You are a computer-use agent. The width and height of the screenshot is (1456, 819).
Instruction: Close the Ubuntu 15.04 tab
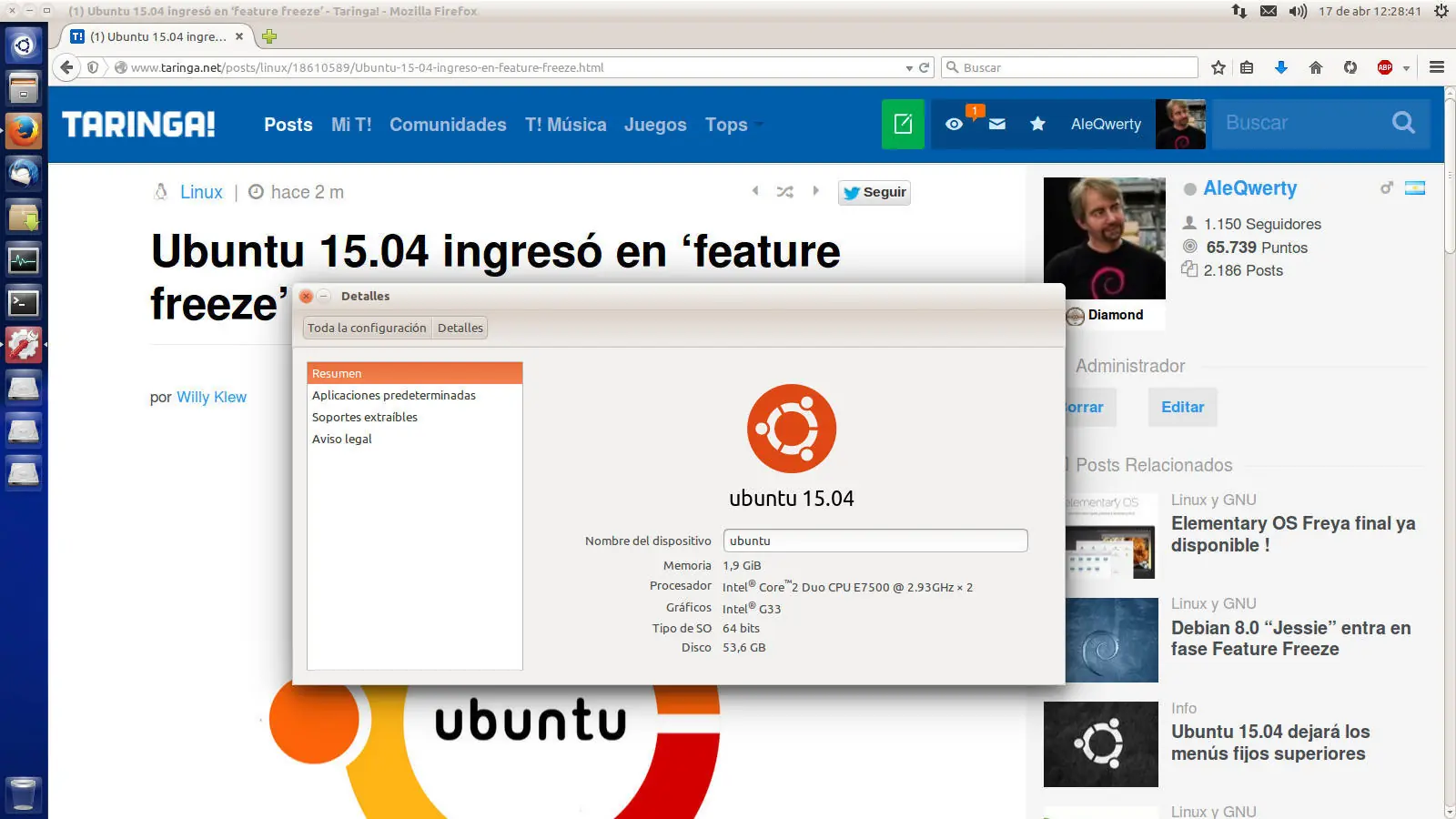(x=239, y=36)
